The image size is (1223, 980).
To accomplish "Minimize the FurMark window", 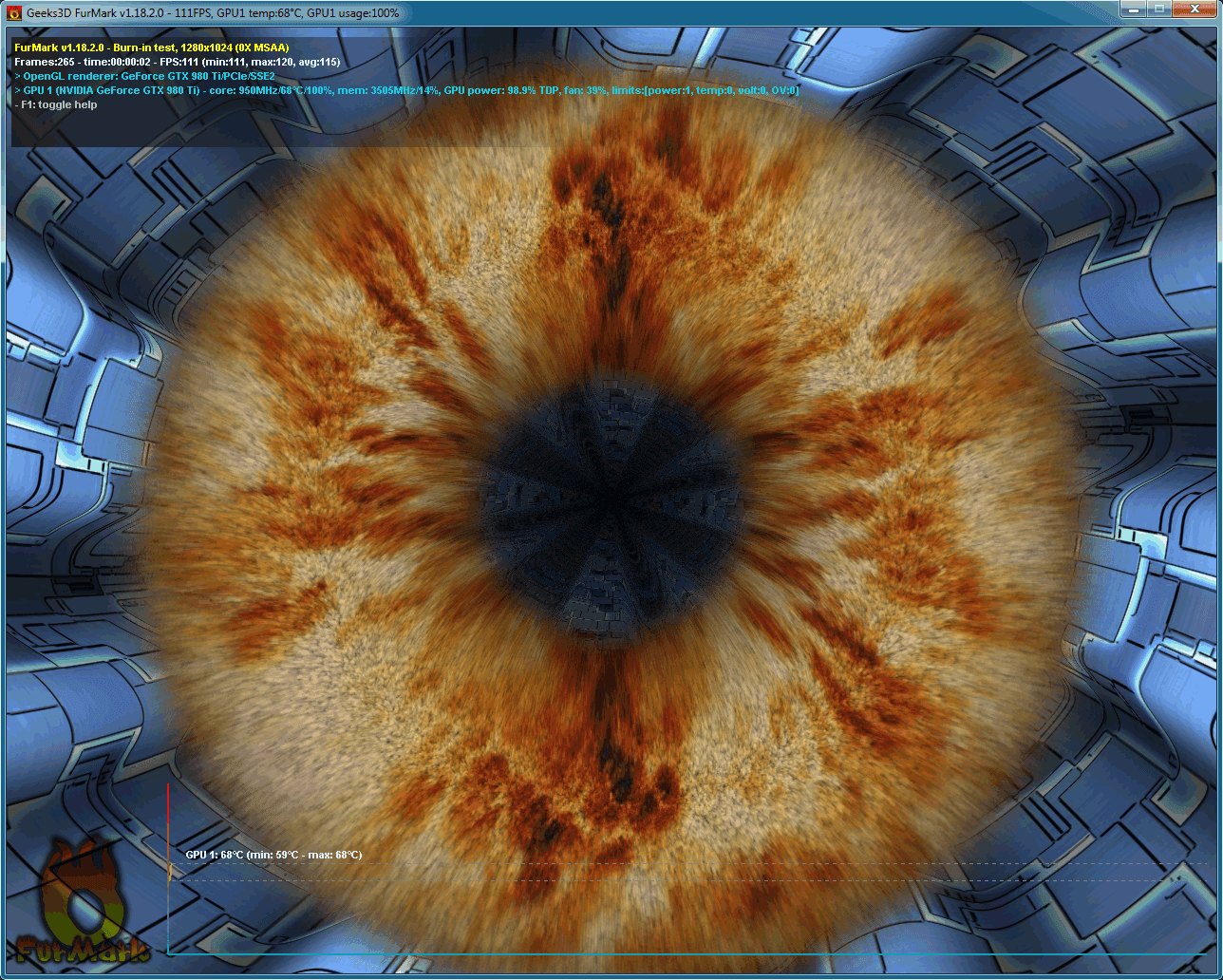I will pos(1133,9).
